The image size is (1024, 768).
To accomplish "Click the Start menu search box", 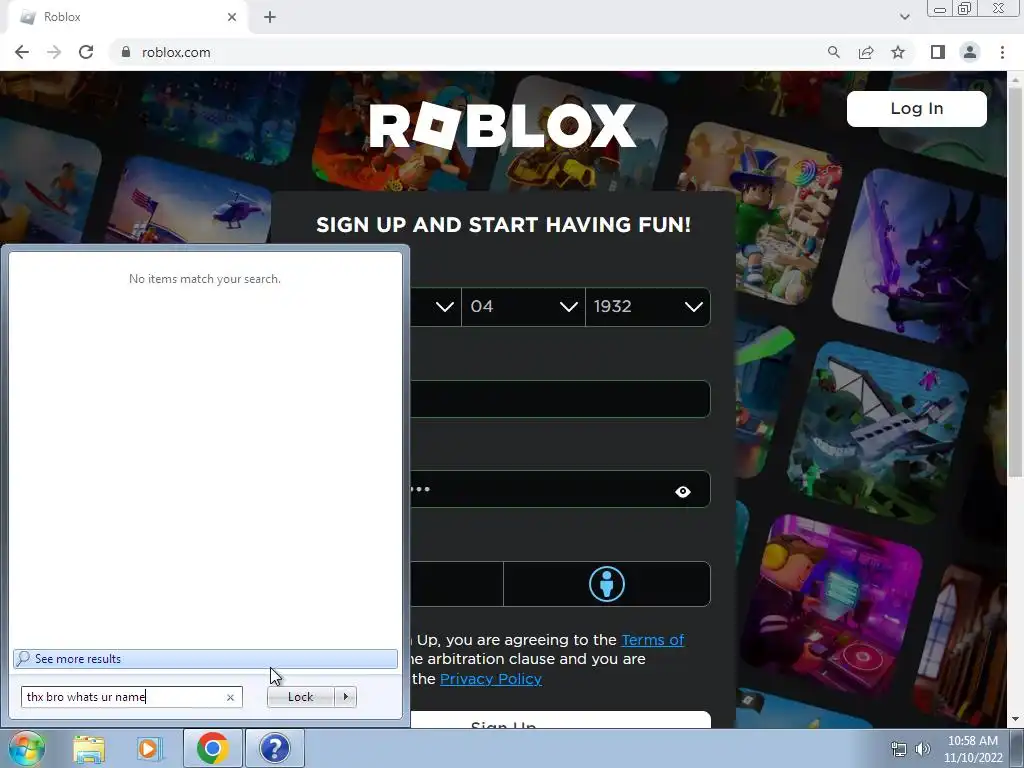I will pyautogui.click(x=124, y=697).
